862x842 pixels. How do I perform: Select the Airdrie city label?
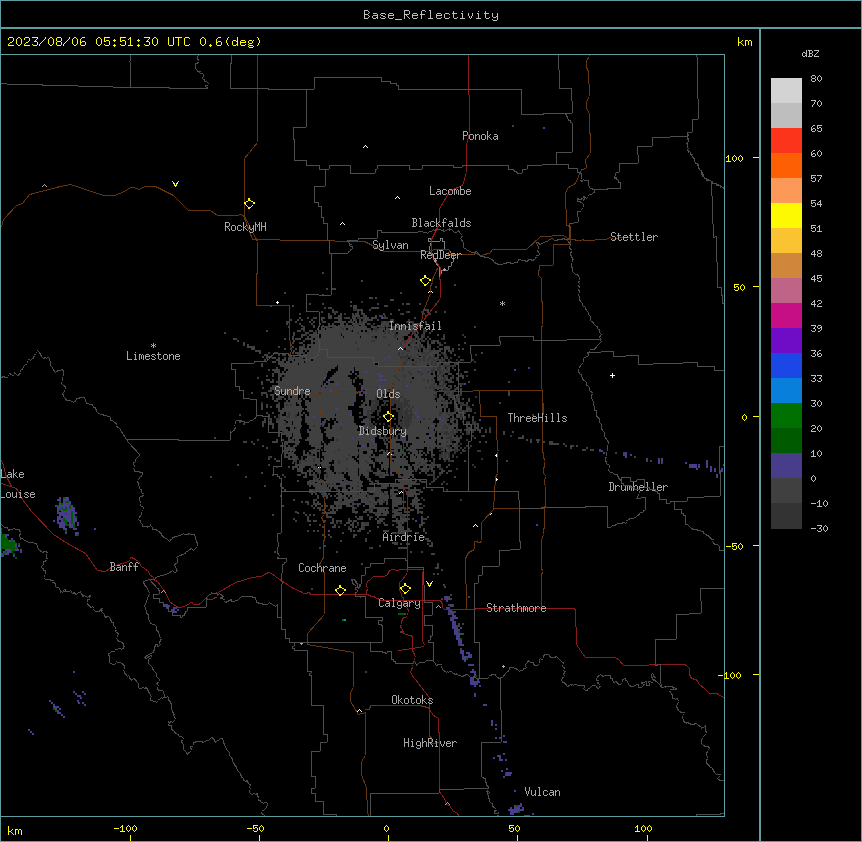(404, 537)
